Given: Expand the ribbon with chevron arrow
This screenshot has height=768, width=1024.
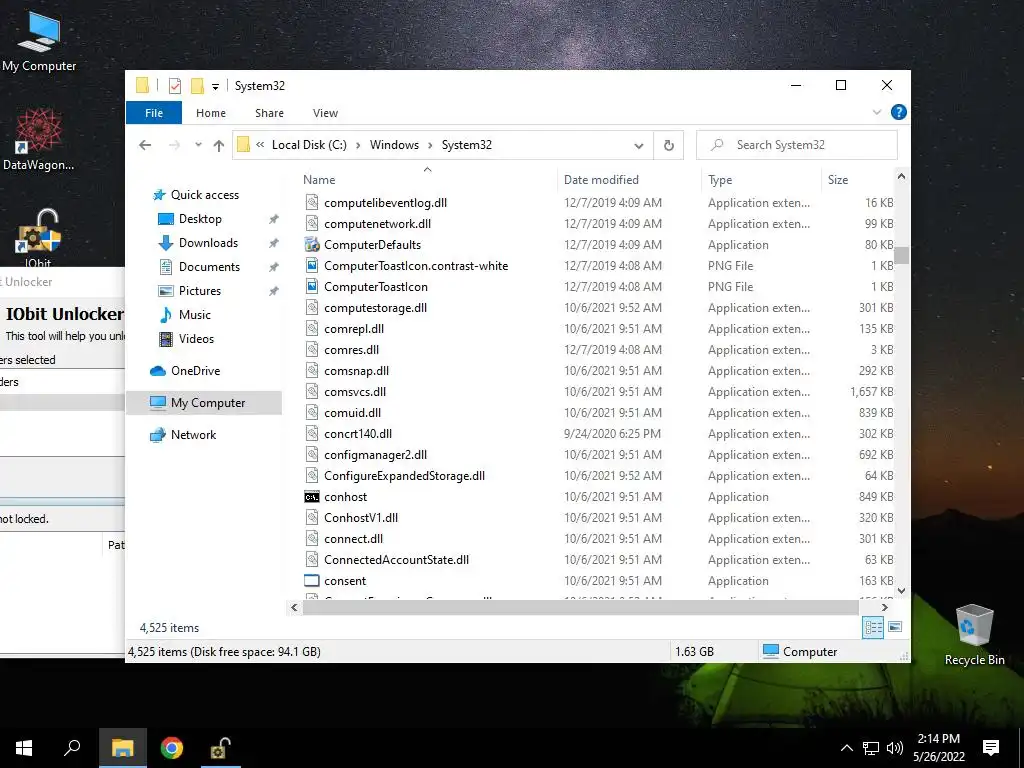Looking at the screenshot, I should pyautogui.click(x=876, y=112).
